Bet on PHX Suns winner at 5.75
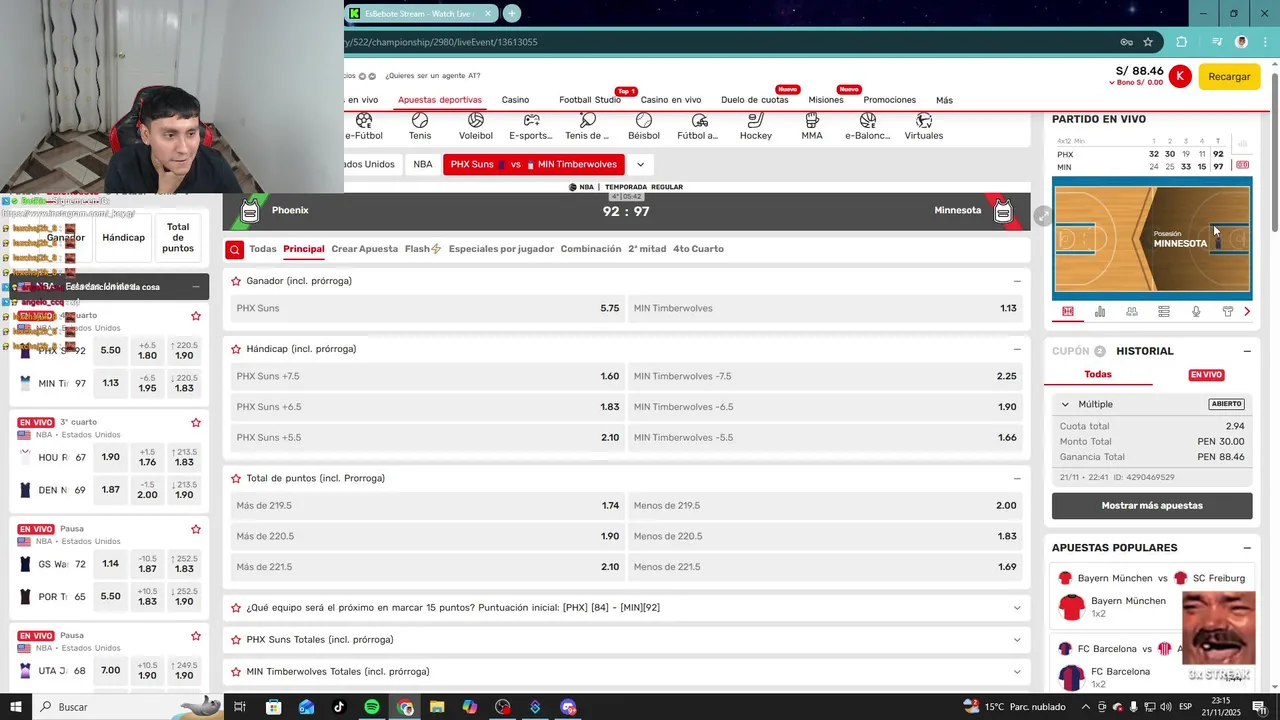 426,308
